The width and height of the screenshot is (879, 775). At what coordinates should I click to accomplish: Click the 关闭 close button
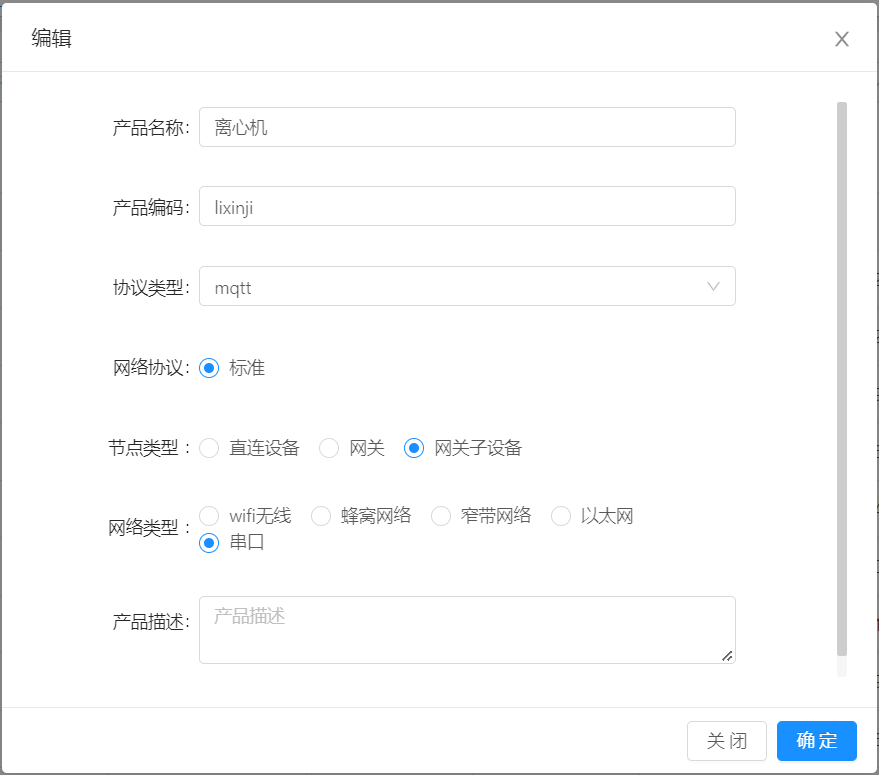[x=727, y=741]
